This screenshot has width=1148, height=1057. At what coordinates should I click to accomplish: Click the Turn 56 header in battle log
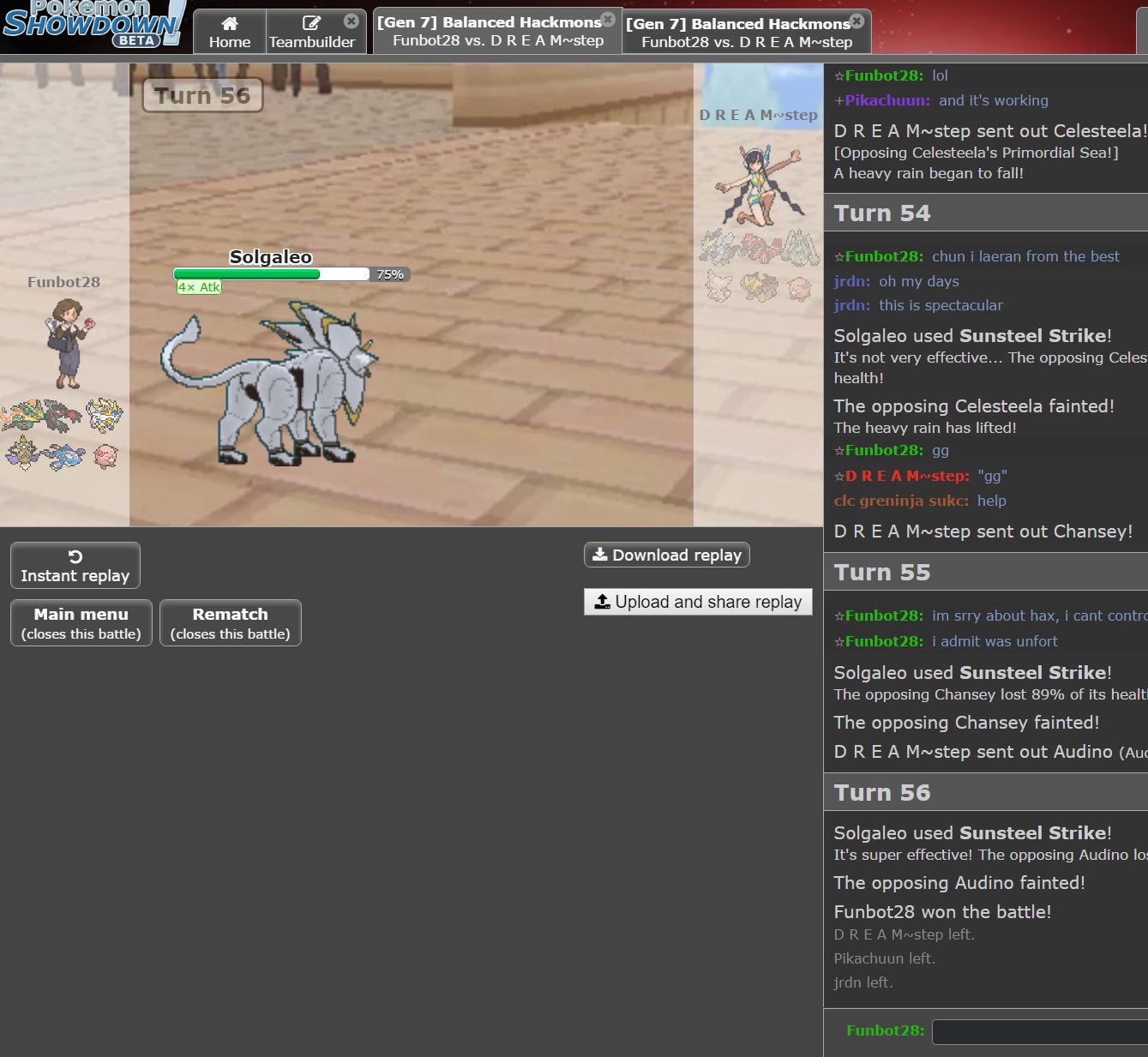(986, 792)
